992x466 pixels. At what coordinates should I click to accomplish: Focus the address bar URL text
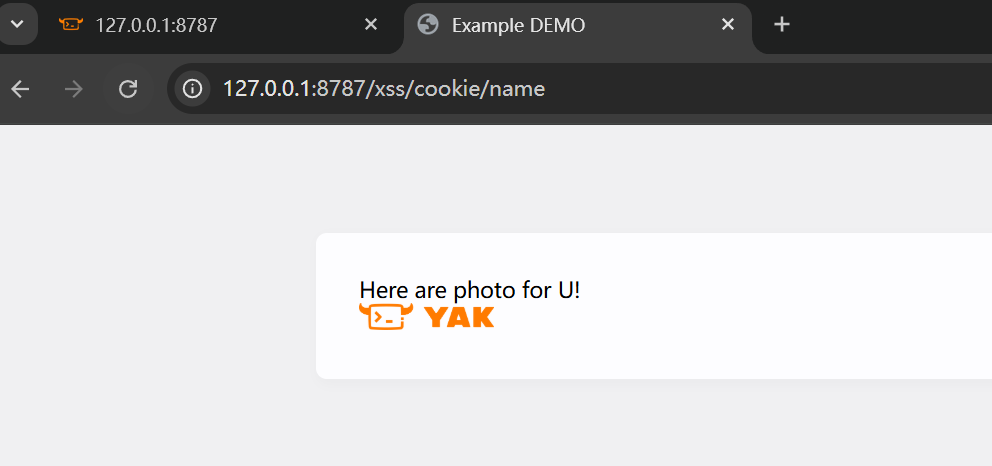[384, 89]
